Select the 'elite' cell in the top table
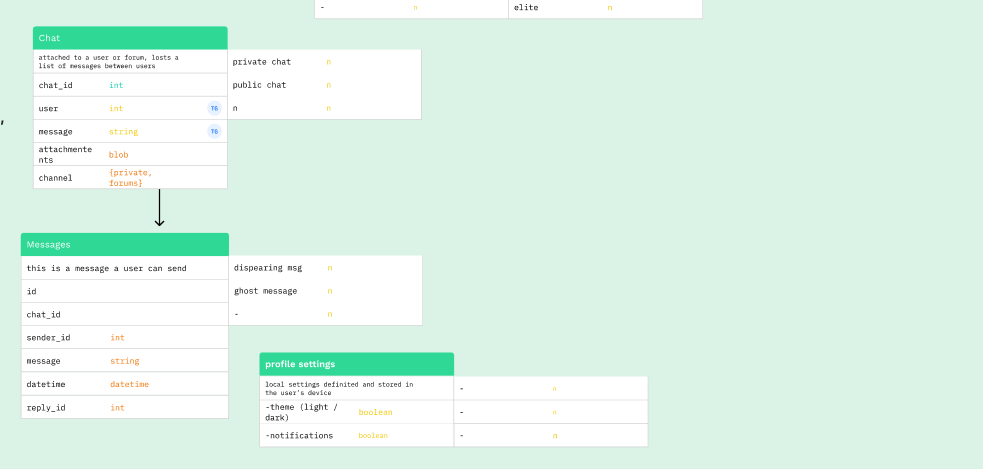Image resolution: width=983 pixels, height=469 pixels. click(526, 8)
